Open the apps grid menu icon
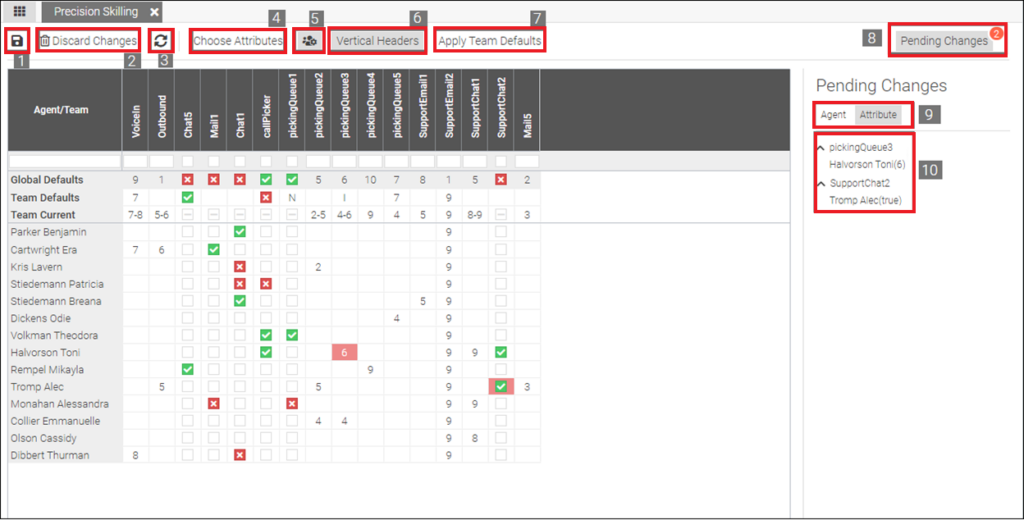Image resolution: width=1024 pixels, height=520 pixels. click(x=19, y=11)
